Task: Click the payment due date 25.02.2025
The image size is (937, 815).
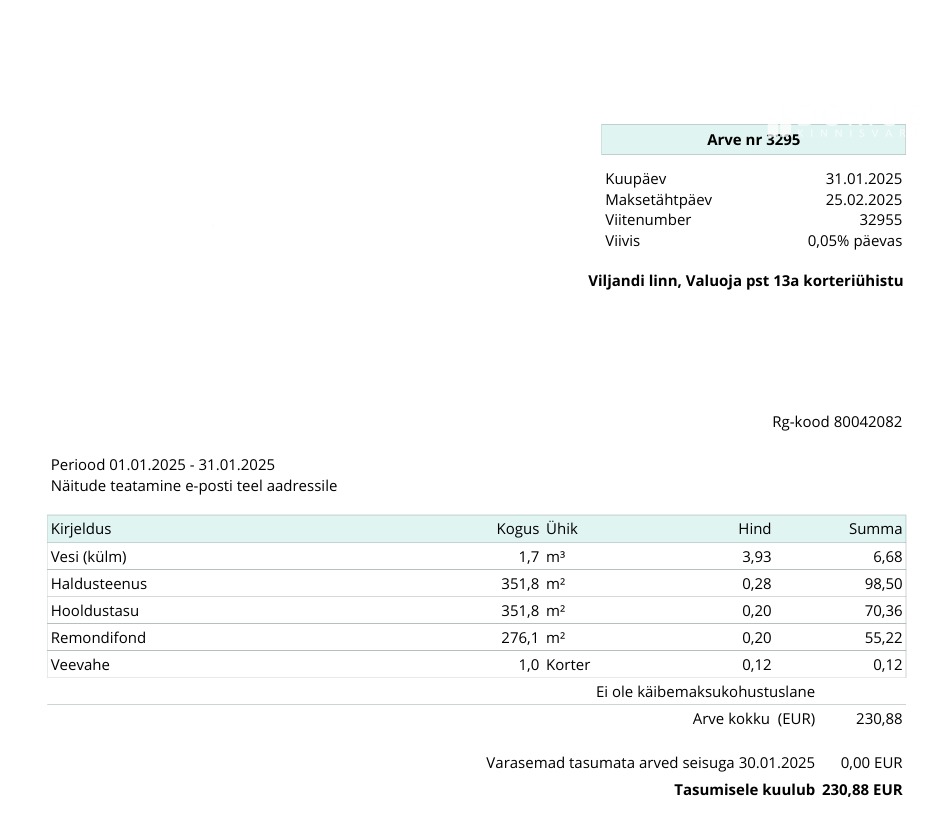Action: pyautogui.click(x=863, y=200)
